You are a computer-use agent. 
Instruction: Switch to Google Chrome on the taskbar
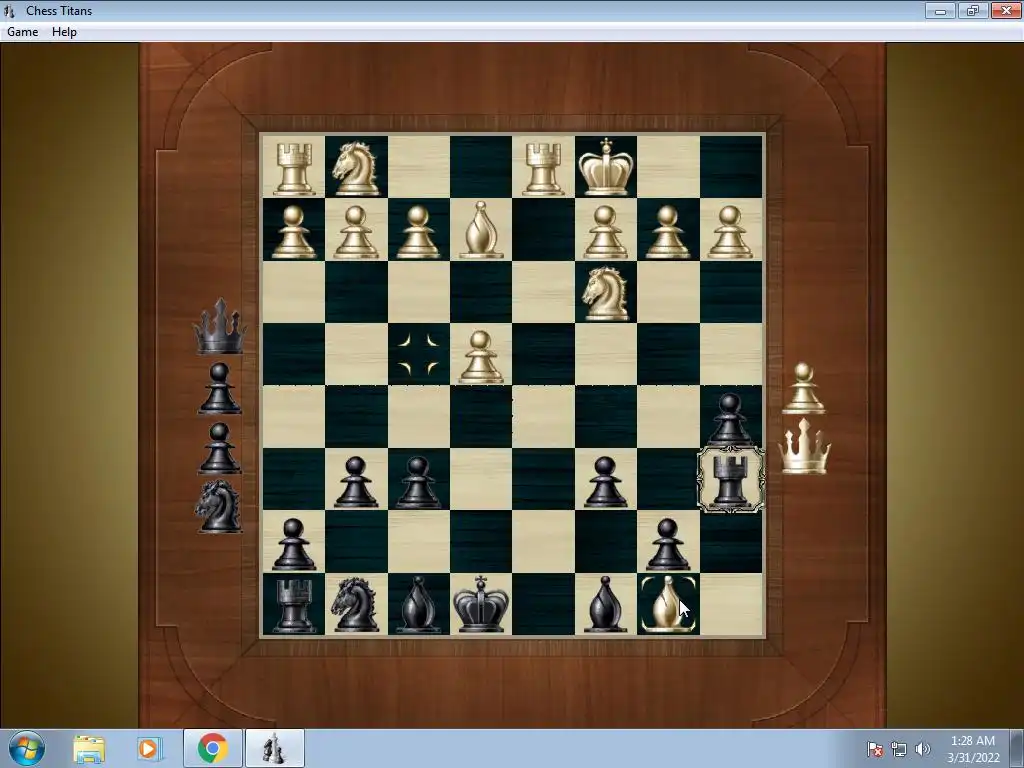click(x=212, y=748)
